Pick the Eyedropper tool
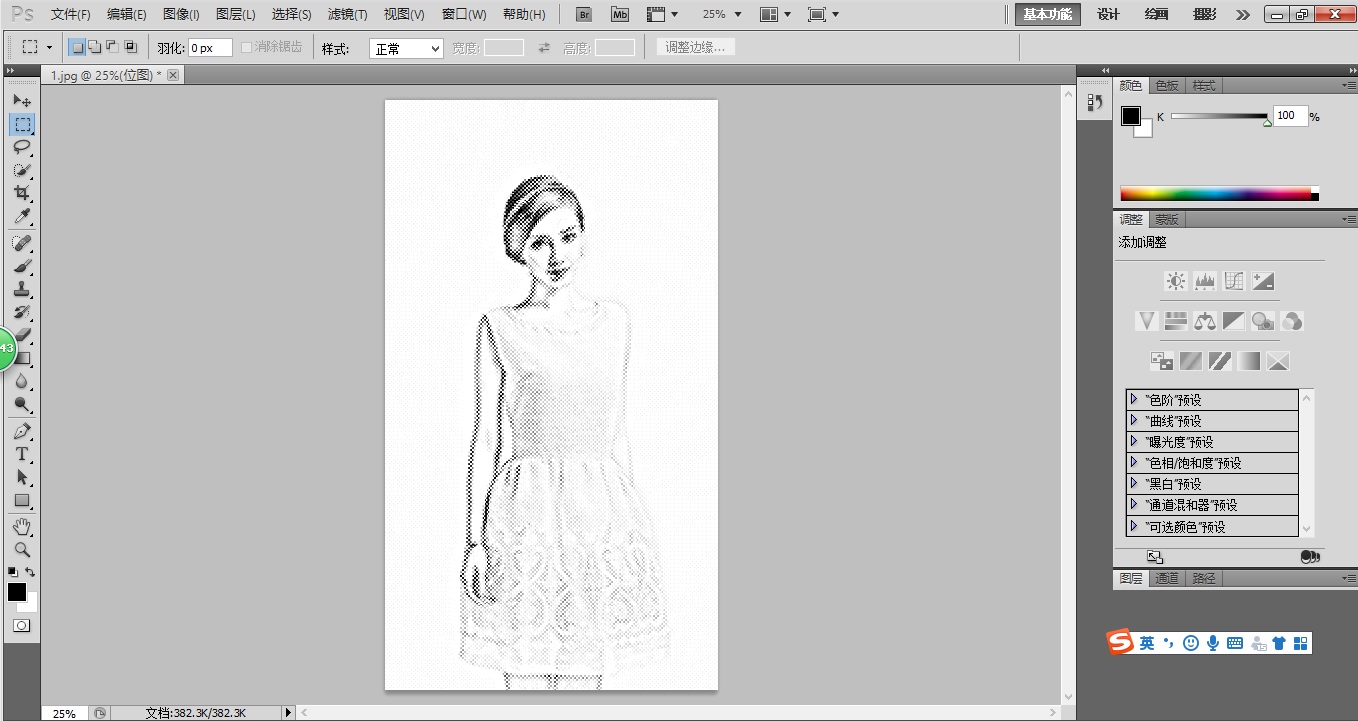 click(x=22, y=217)
